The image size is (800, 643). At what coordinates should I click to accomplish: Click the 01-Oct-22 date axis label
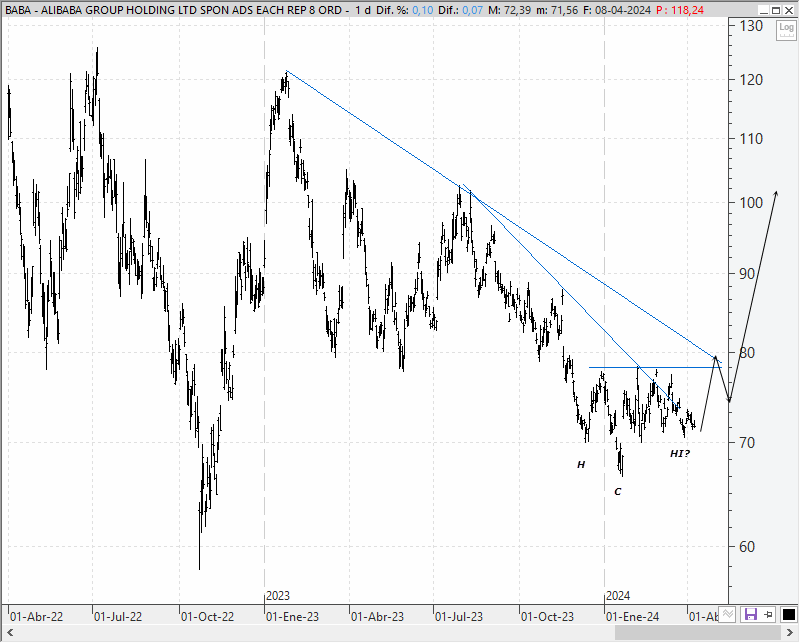207,616
